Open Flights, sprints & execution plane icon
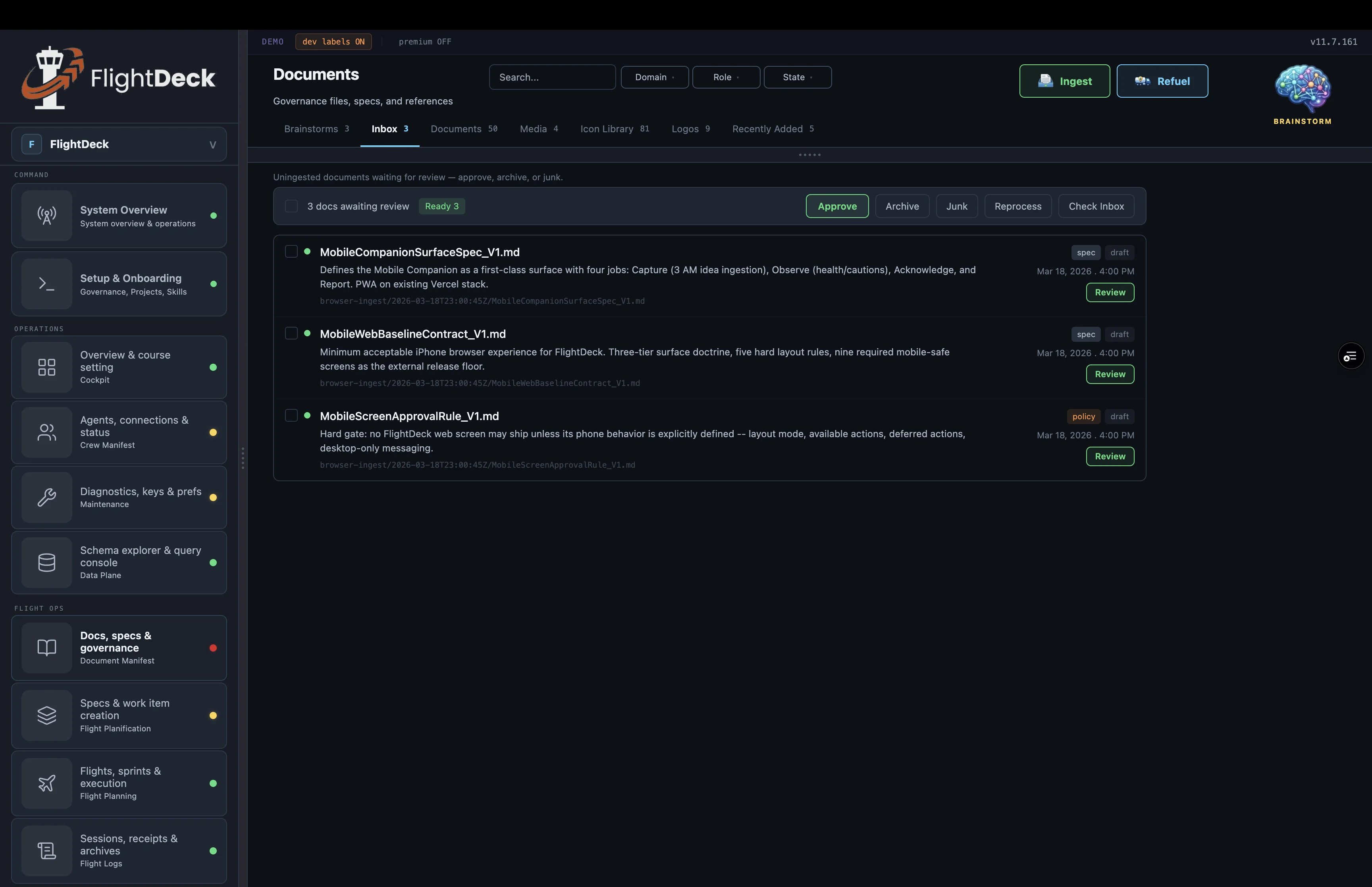Image resolution: width=1372 pixels, height=887 pixels. tap(46, 783)
